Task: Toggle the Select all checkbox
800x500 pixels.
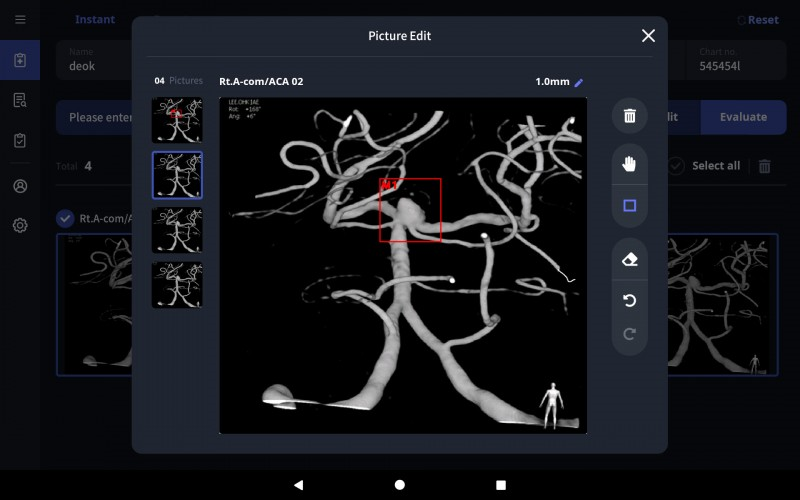Action: (x=676, y=166)
